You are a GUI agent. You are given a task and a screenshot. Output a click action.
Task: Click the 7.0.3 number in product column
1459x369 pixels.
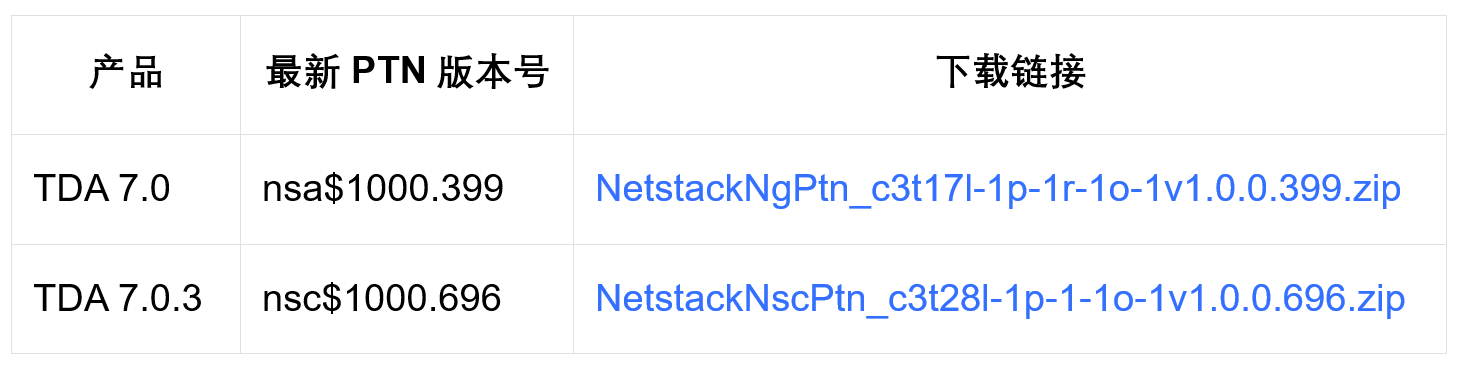159,298
